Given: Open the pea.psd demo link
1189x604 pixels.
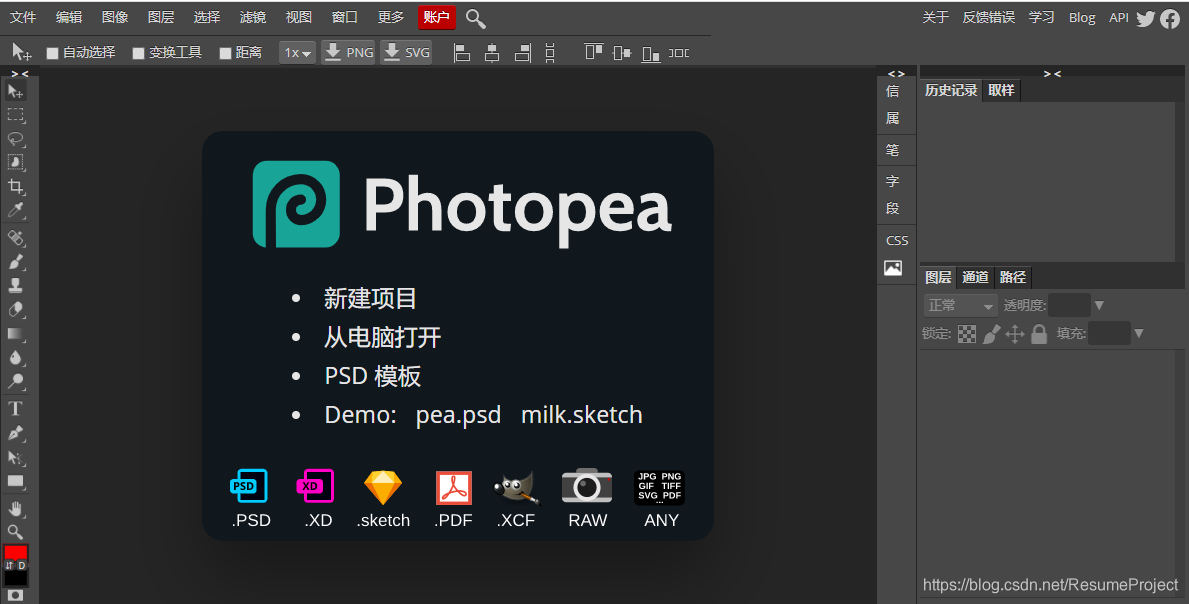Looking at the screenshot, I should (x=458, y=415).
